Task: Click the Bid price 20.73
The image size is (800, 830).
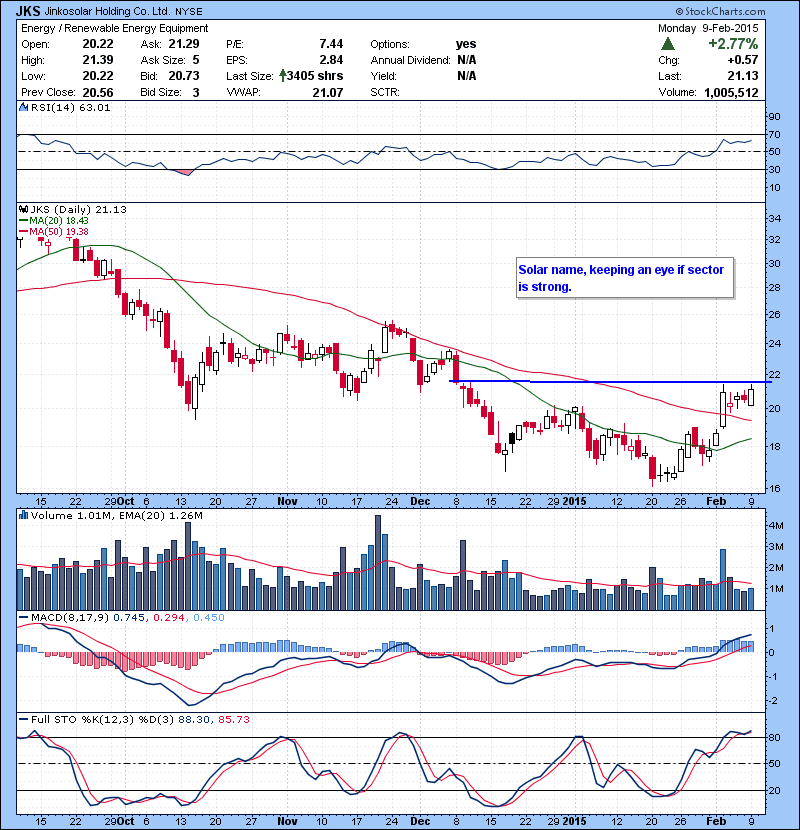Action: click(x=184, y=76)
